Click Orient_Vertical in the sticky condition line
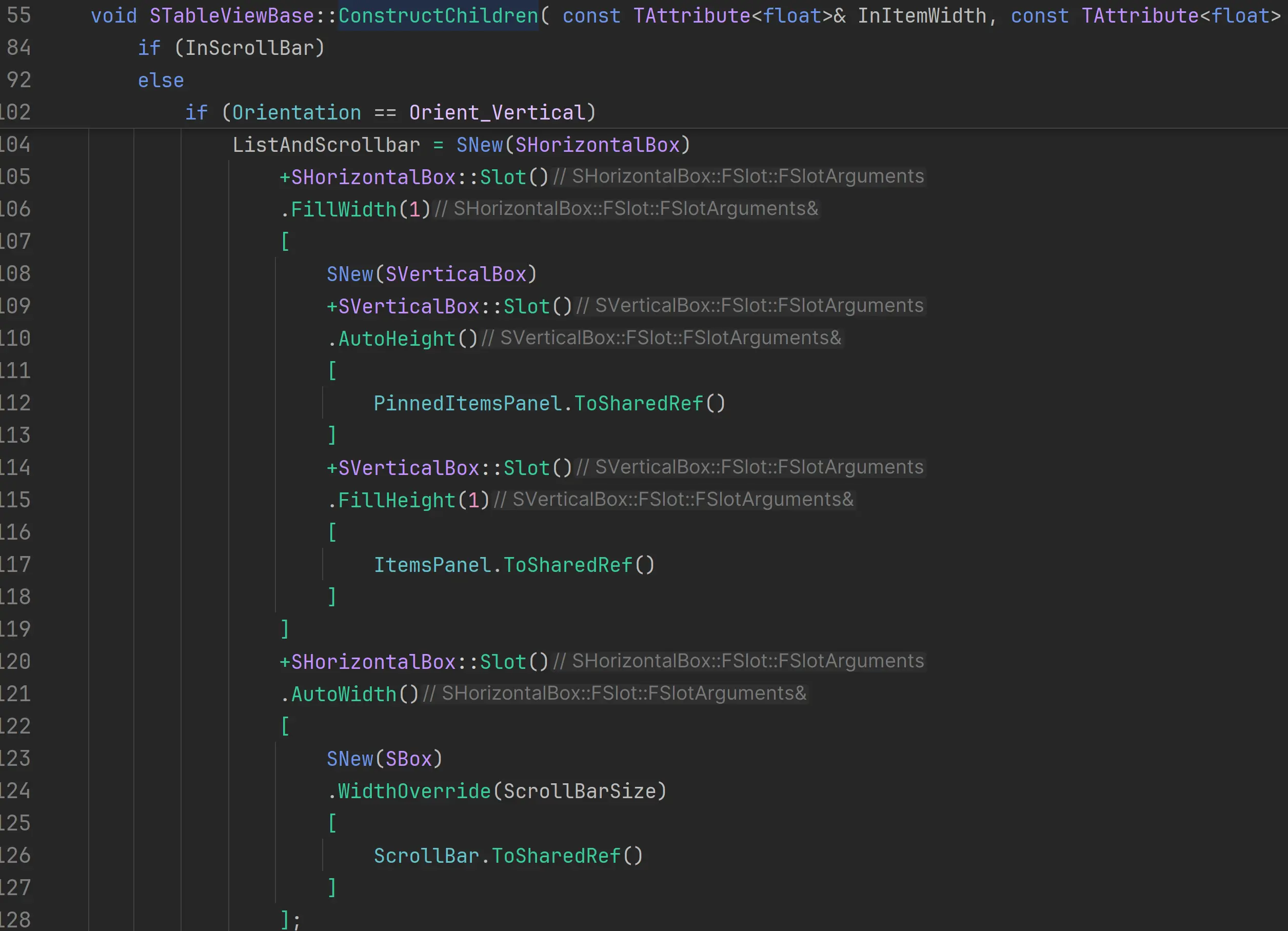This screenshot has width=1288, height=931. 497,112
